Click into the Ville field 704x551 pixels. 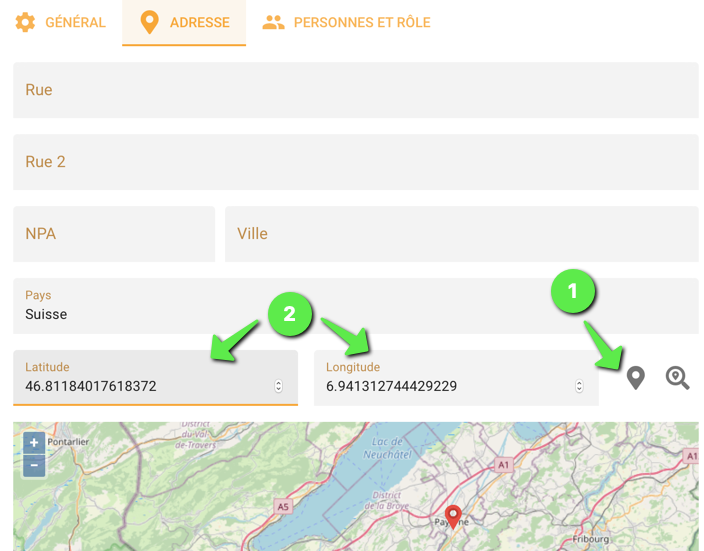tap(461, 234)
